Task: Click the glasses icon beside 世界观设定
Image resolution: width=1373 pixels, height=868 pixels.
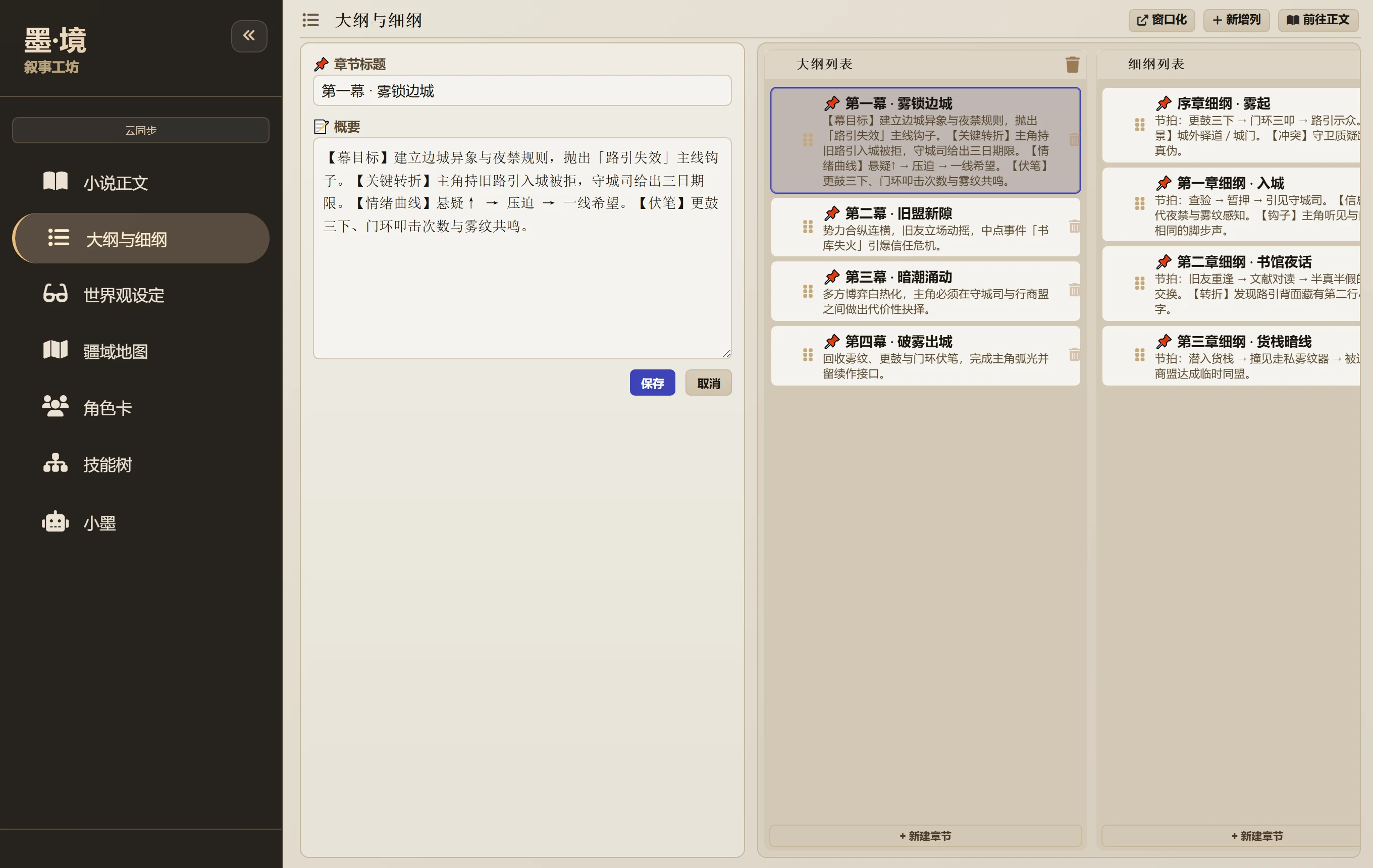Action: coord(56,294)
